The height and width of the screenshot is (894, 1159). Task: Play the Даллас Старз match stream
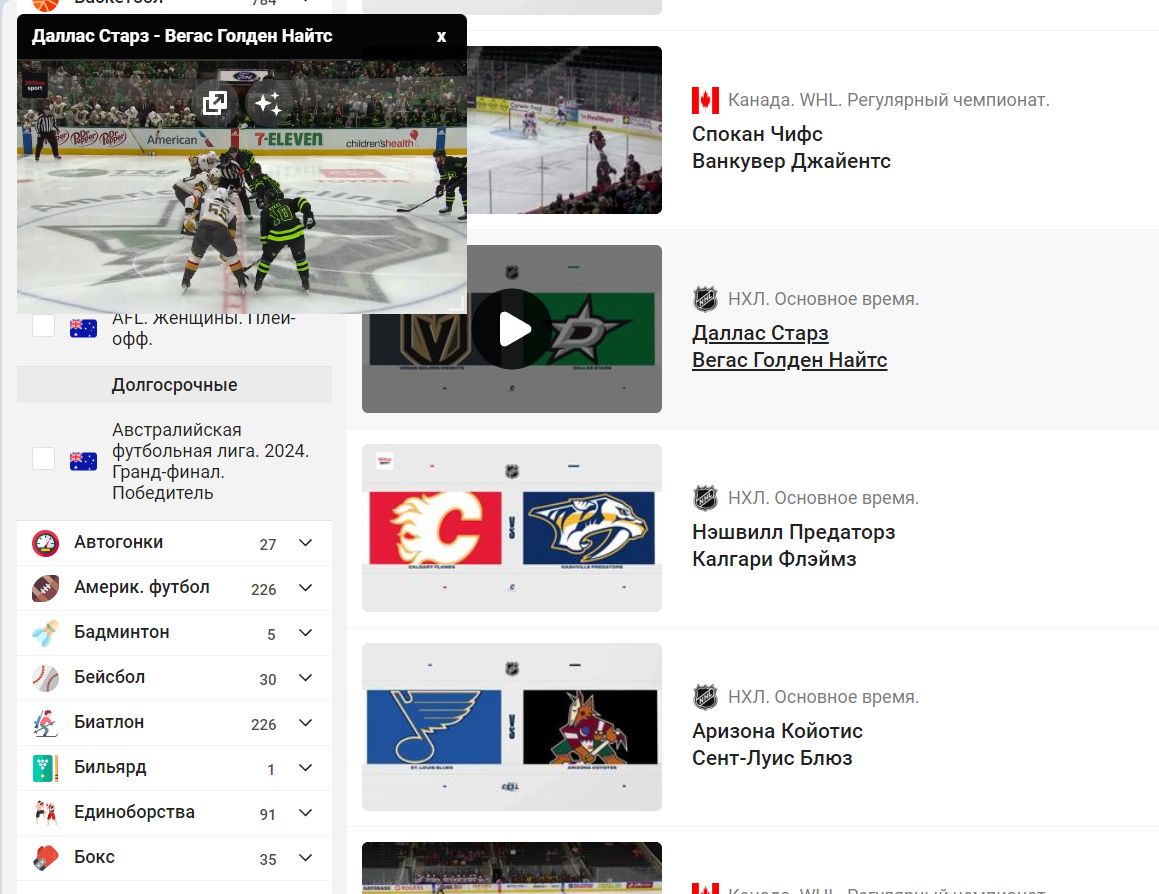511,329
